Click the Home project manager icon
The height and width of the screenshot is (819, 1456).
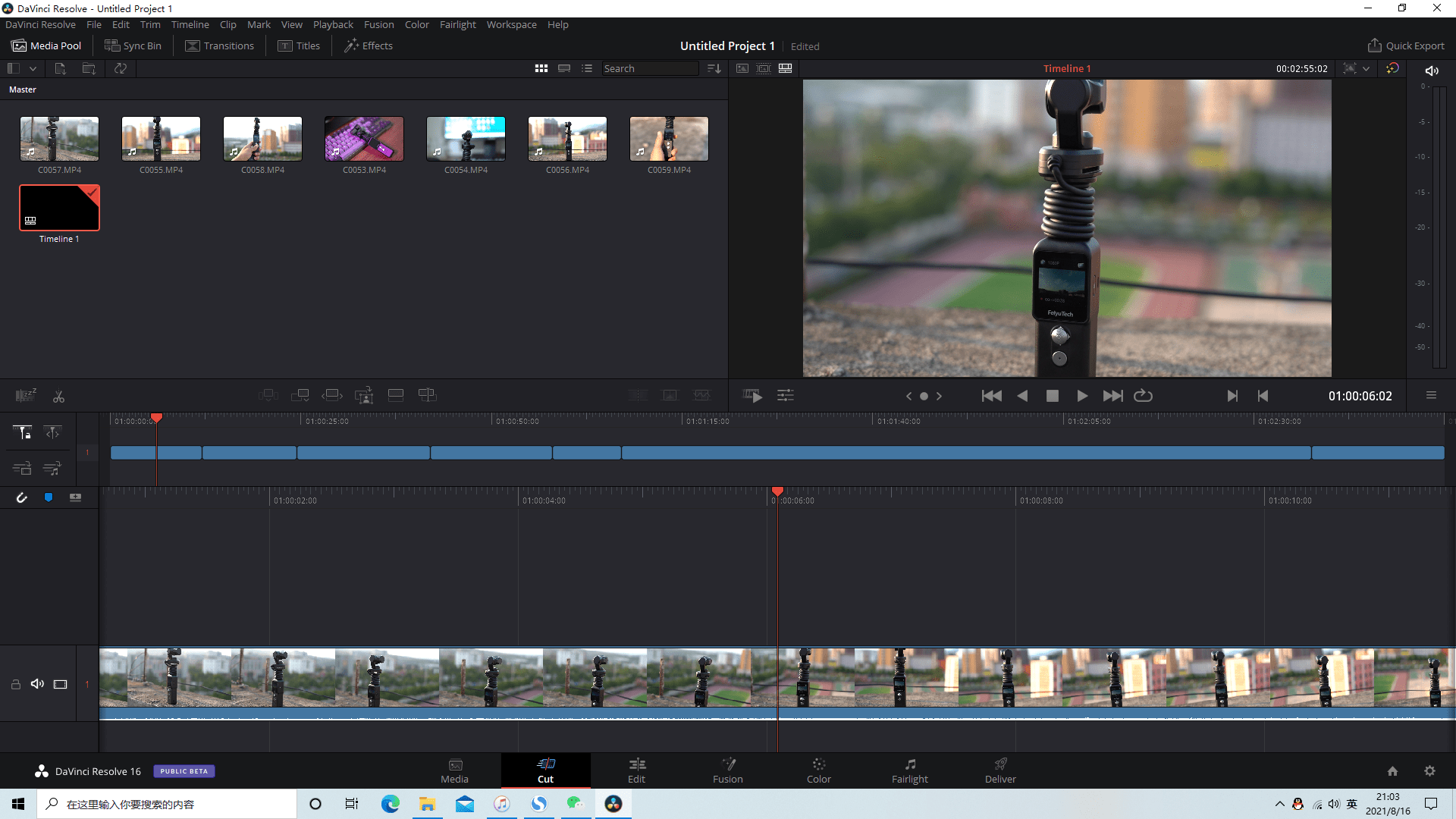click(1392, 770)
